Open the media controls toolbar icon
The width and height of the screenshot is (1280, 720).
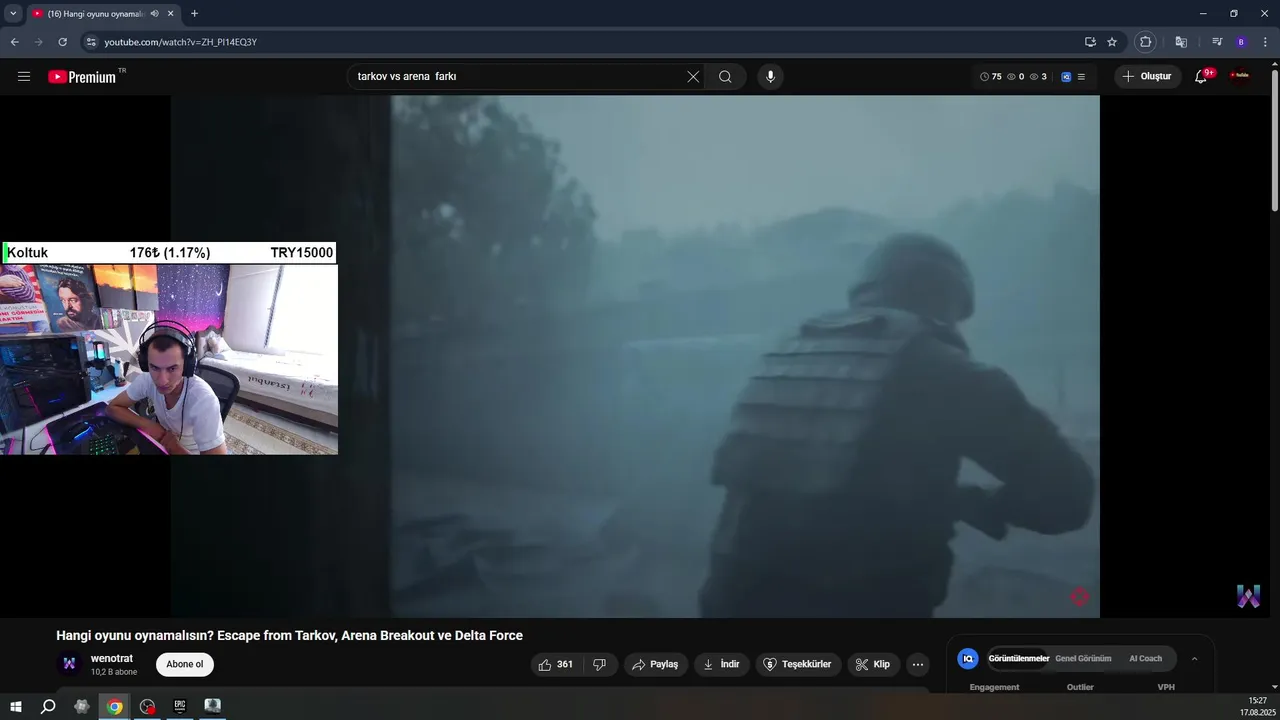pyautogui.click(x=1217, y=42)
